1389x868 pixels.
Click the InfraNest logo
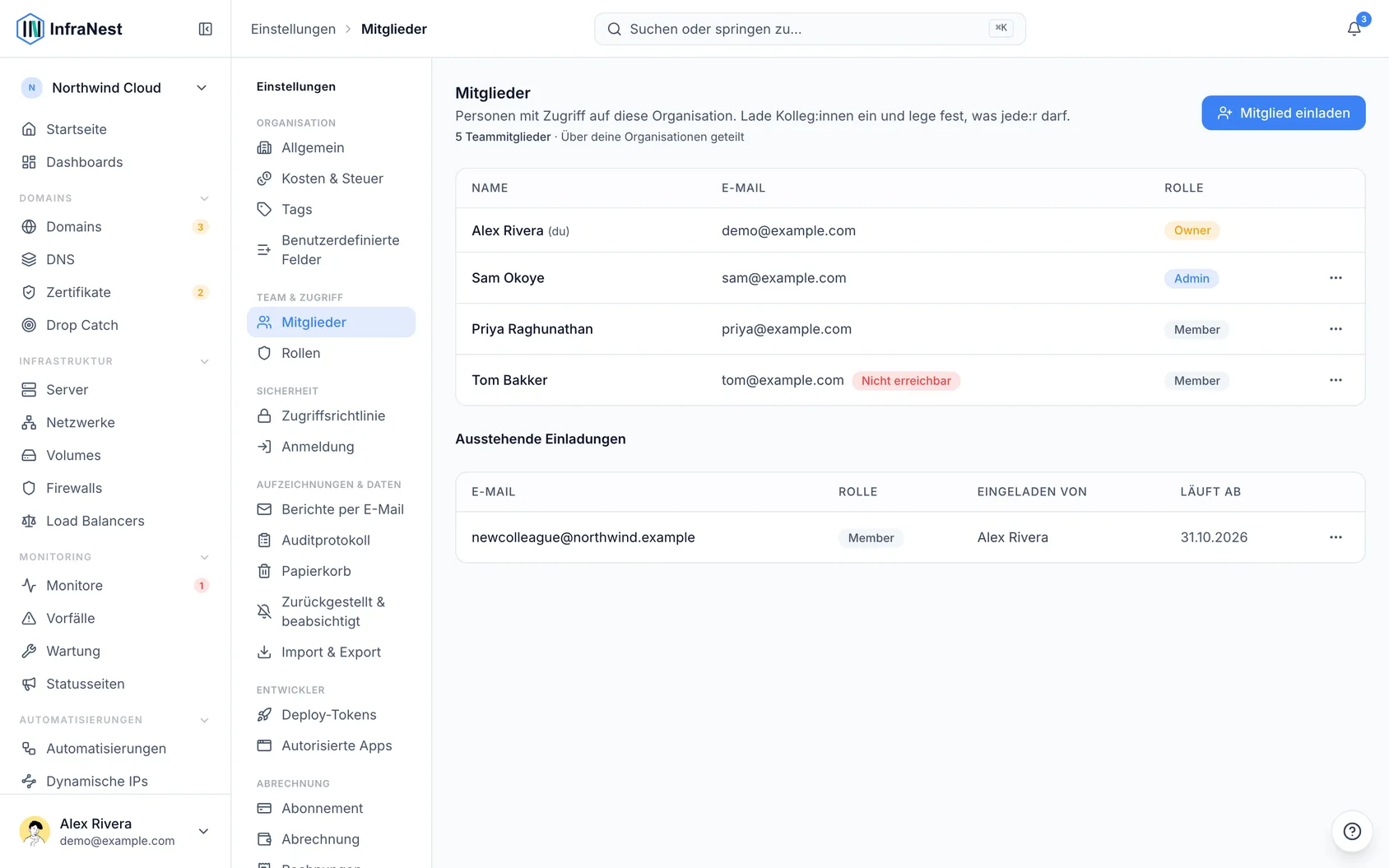pos(70,29)
